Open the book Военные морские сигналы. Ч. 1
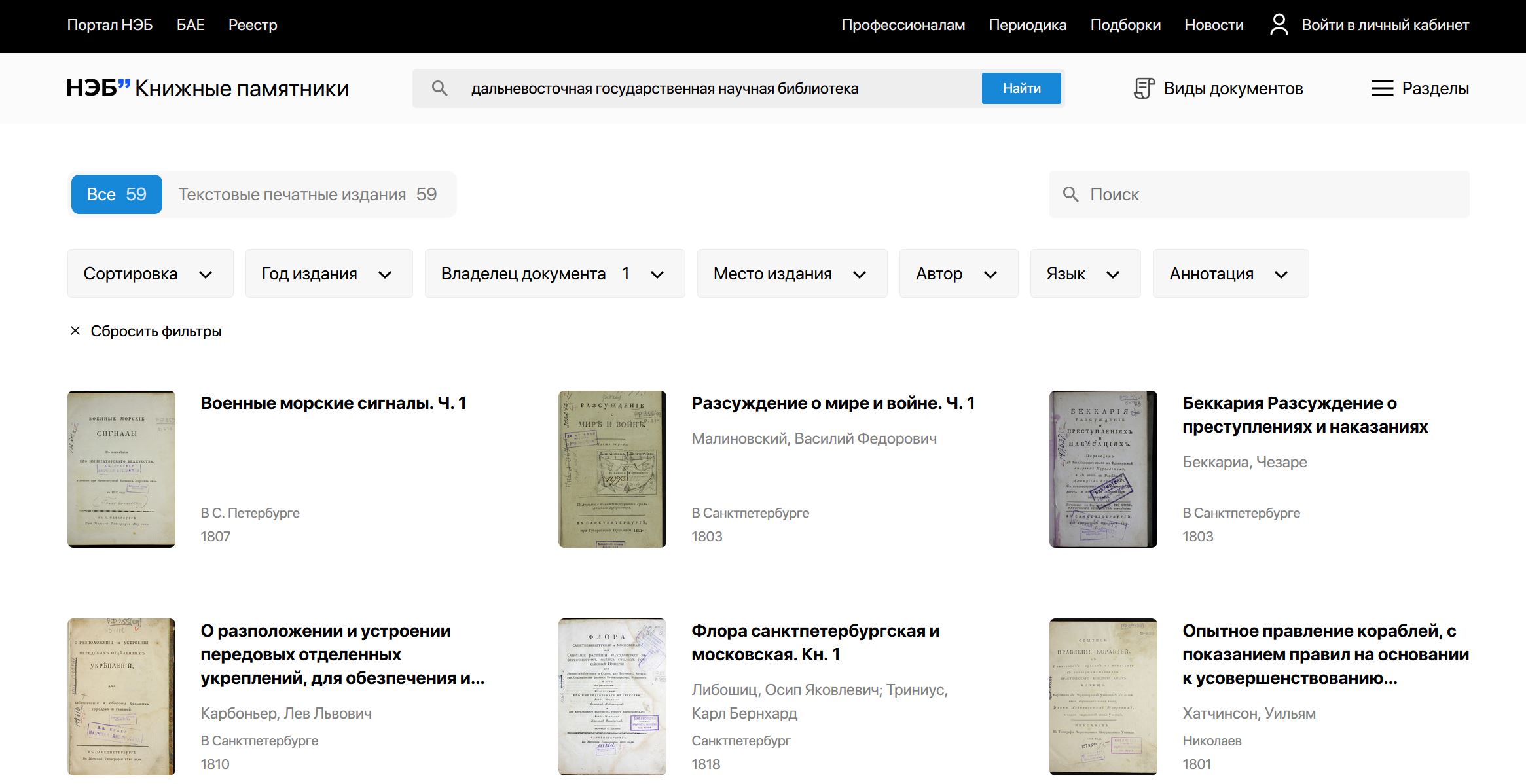The image size is (1526, 784). pyautogui.click(x=333, y=403)
